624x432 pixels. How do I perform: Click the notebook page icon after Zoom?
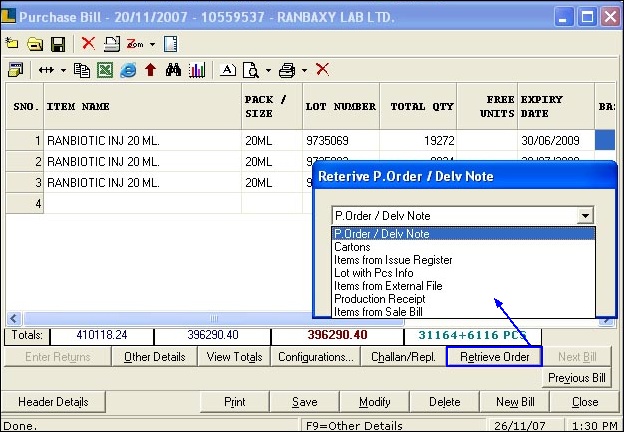click(171, 44)
